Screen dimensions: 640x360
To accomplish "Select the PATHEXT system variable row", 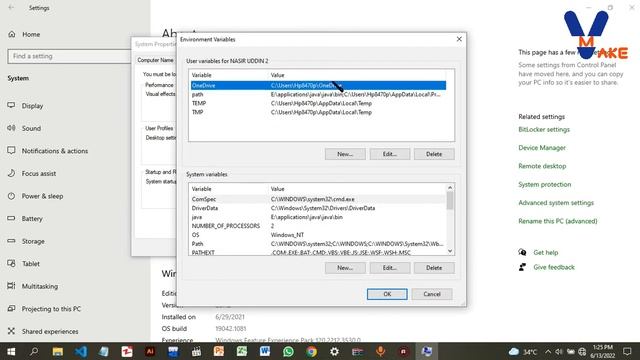I will point(318,252).
